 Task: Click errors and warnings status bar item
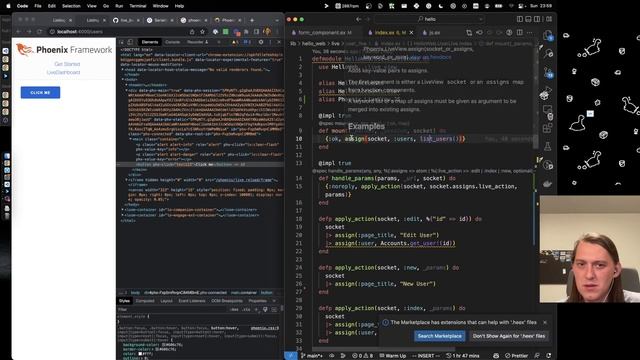pos(362,356)
